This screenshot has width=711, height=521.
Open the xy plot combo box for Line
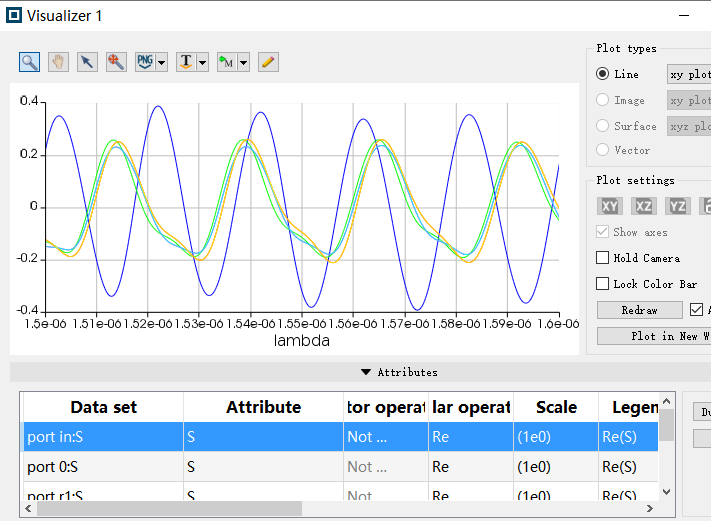click(688, 74)
